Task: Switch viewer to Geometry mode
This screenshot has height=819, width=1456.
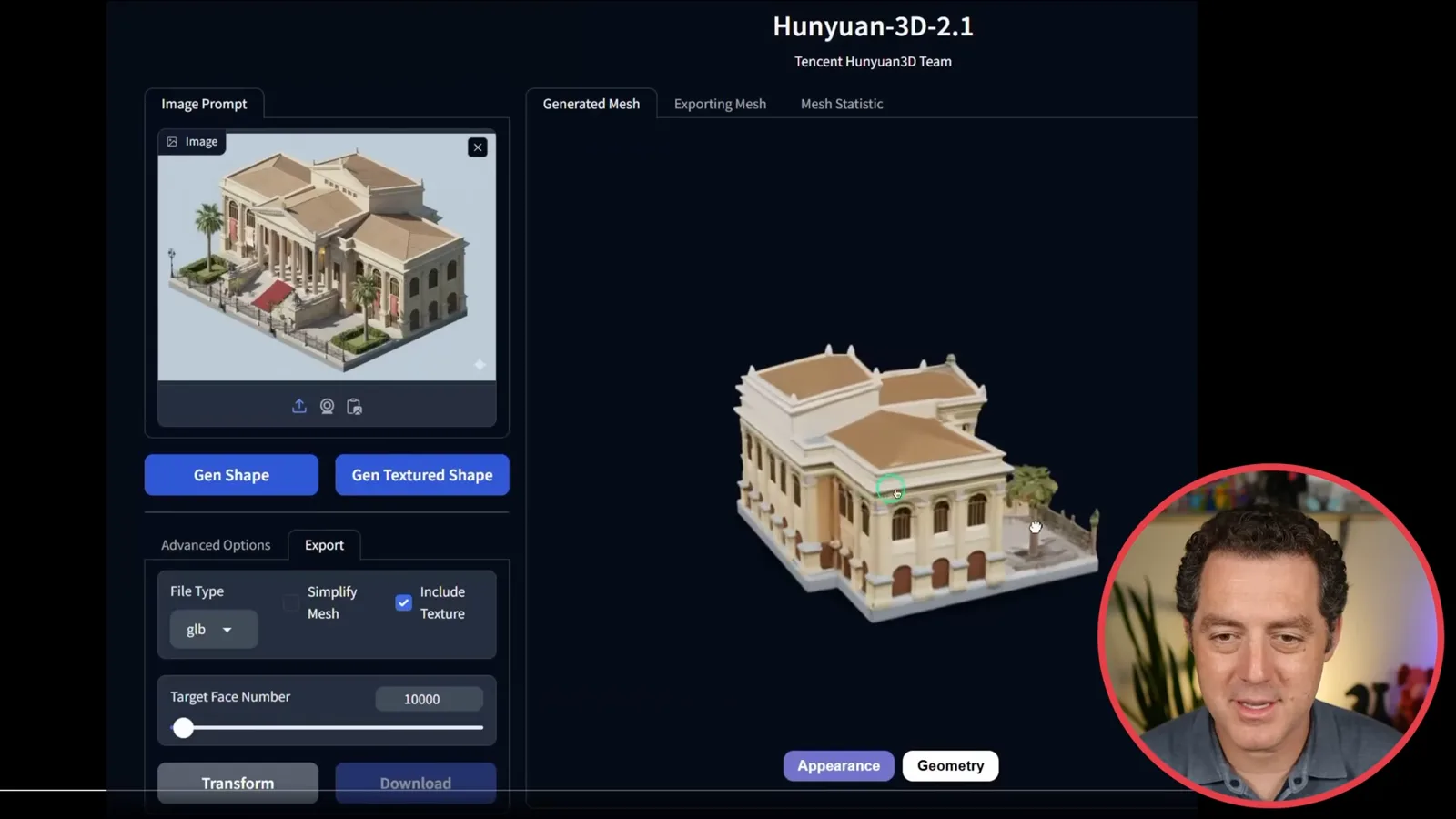Action: pyautogui.click(x=950, y=766)
